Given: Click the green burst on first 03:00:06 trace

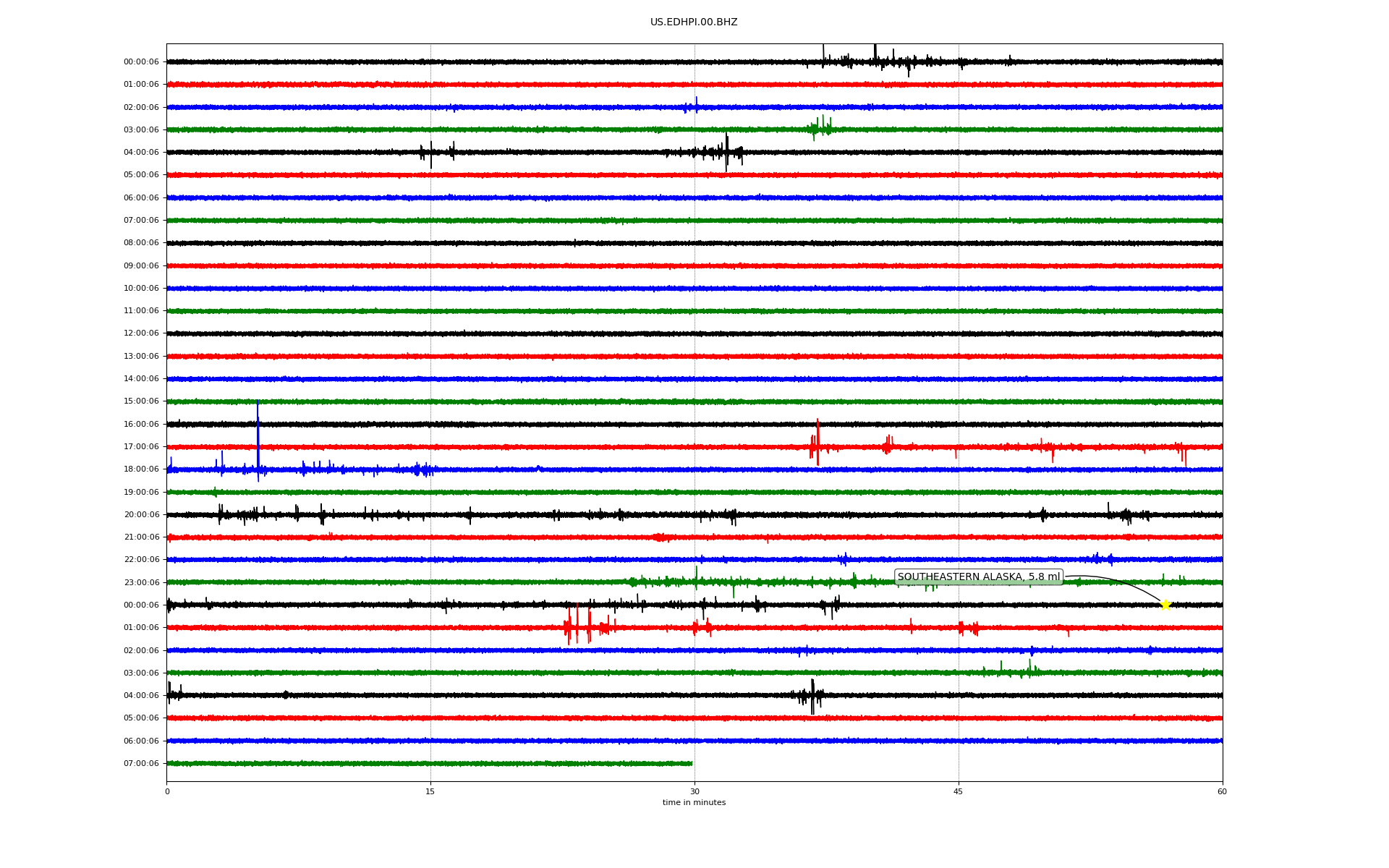Looking at the screenshot, I should (820, 129).
